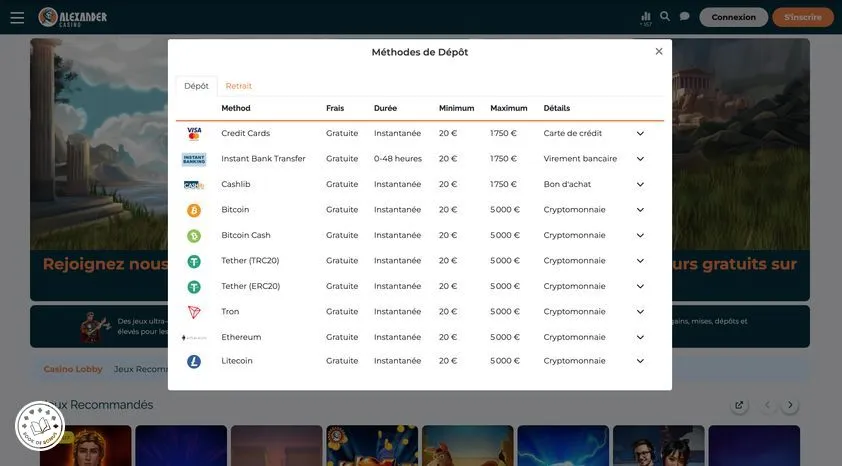Screen dimensions: 842x466
Task: Click the Ethereum logo icon
Action: coord(194,338)
